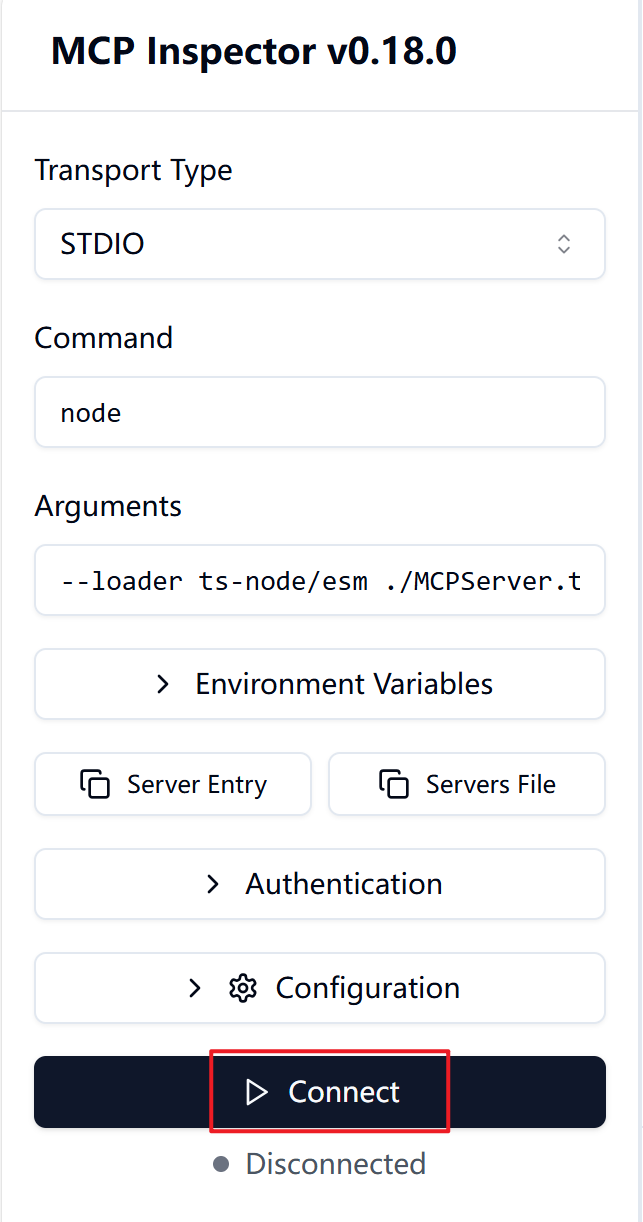
Task: Click the copy icon beside Servers File
Action: pyautogui.click(x=394, y=785)
